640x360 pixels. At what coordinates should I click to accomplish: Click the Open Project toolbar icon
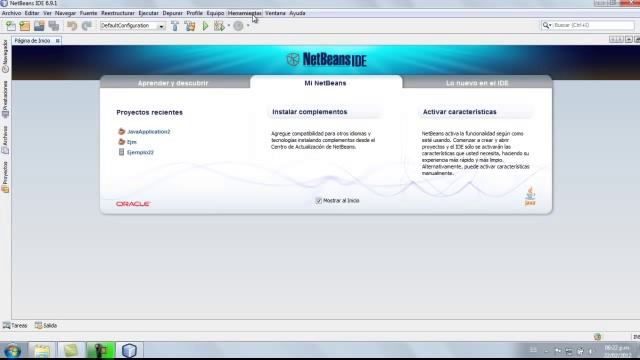39,26
